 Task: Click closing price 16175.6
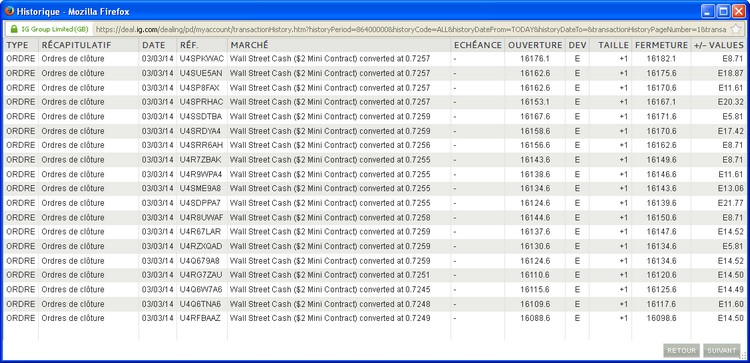tap(662, 73)
